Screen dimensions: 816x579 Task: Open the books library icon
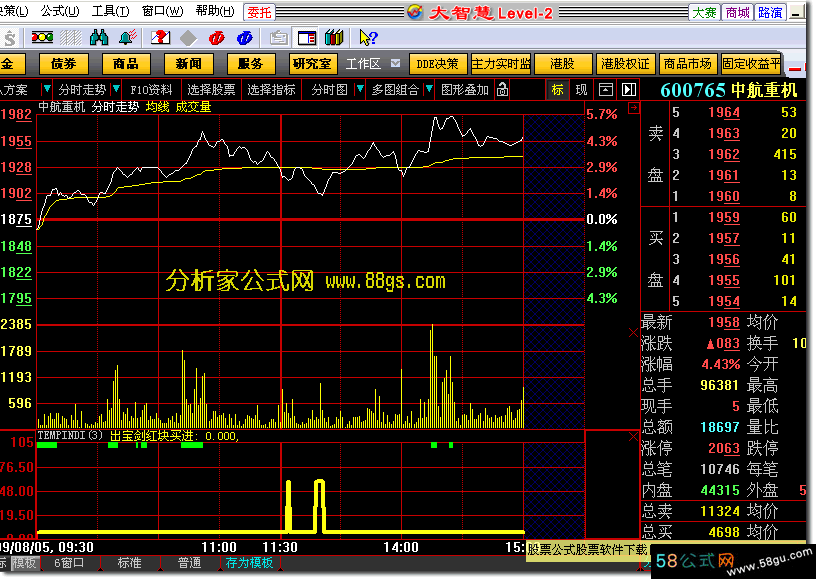(334, 37)
